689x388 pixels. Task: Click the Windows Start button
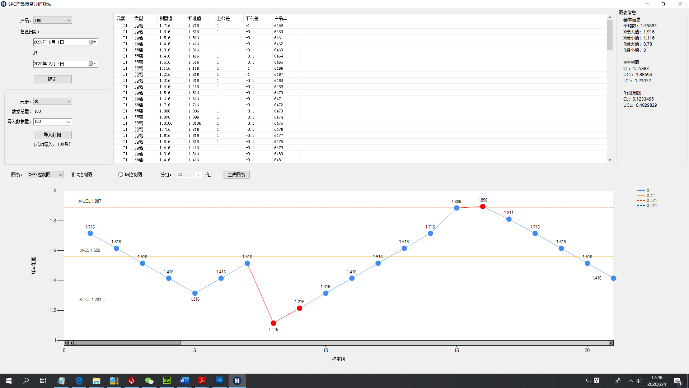tap(8, 381)
